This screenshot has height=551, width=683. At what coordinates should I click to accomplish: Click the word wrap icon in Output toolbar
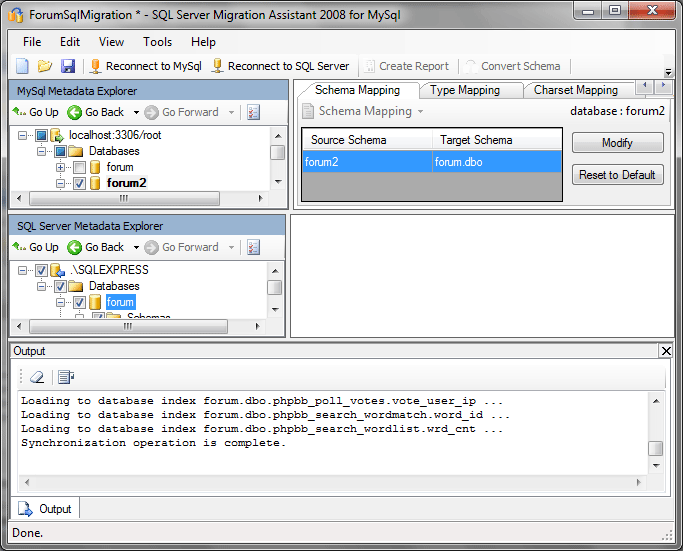point(66,377)
